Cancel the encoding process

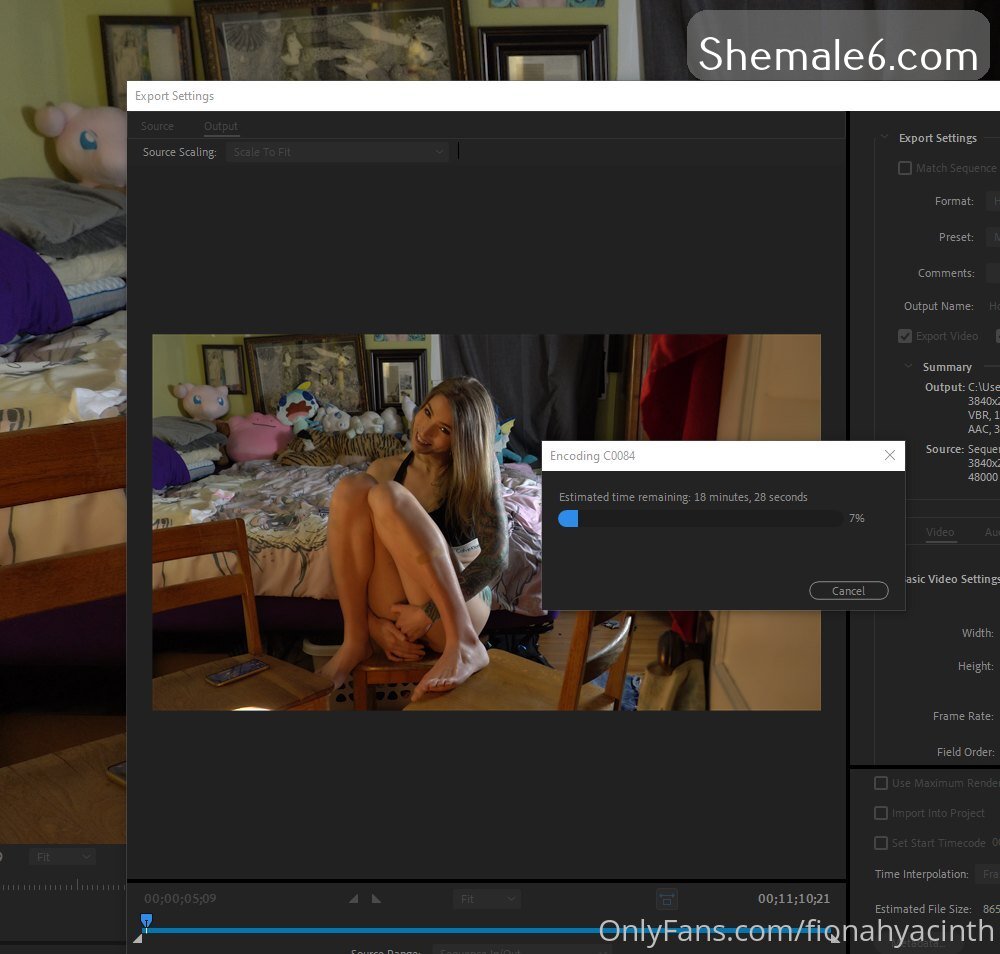click(848, 591)
